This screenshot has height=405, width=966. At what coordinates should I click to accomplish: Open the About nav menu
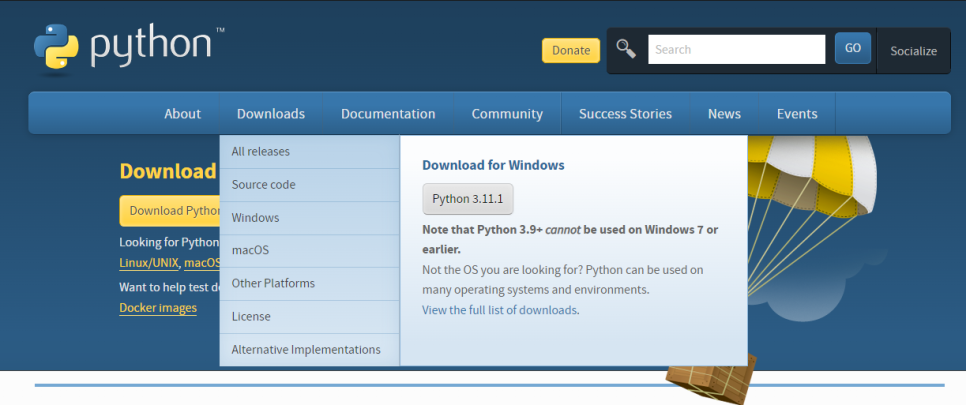point(182,113)
